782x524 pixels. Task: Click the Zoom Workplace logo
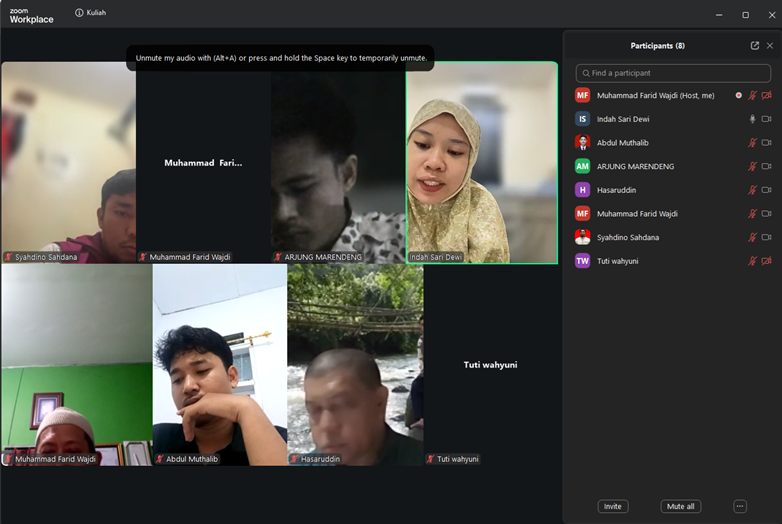click(x=31, y=15)
